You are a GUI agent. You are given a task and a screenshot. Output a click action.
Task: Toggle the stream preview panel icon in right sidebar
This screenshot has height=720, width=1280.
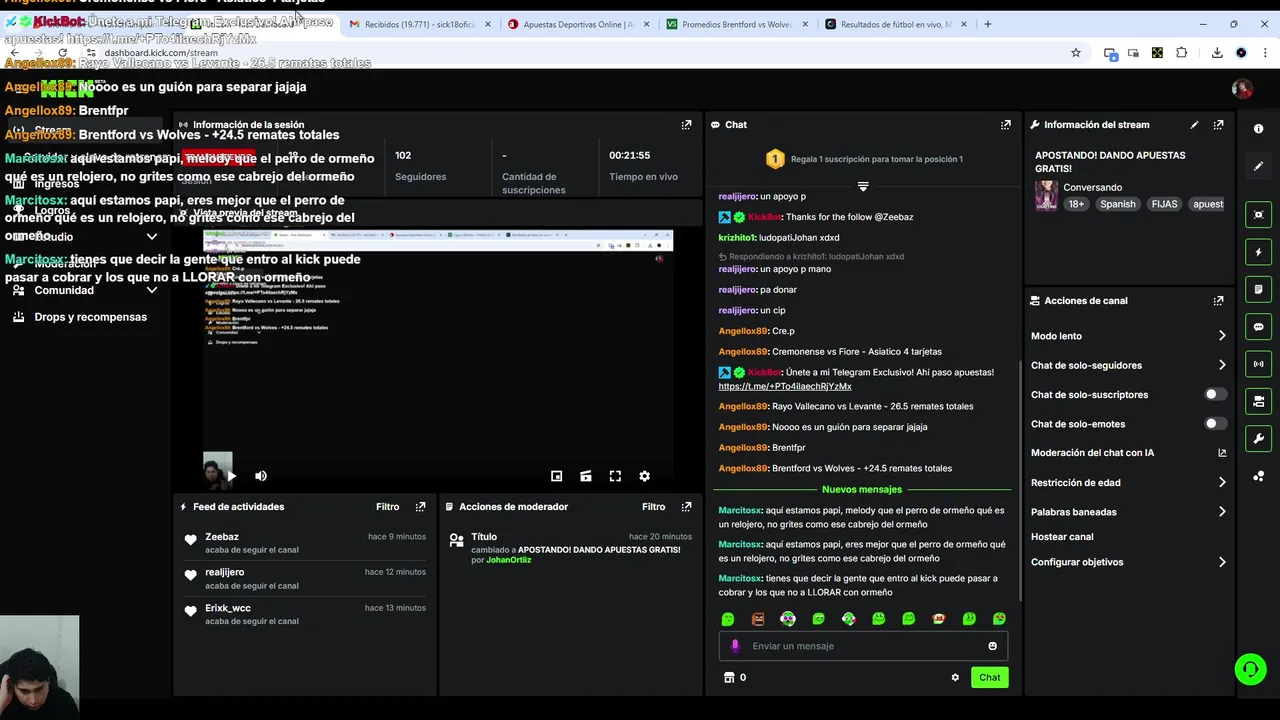1258,215
